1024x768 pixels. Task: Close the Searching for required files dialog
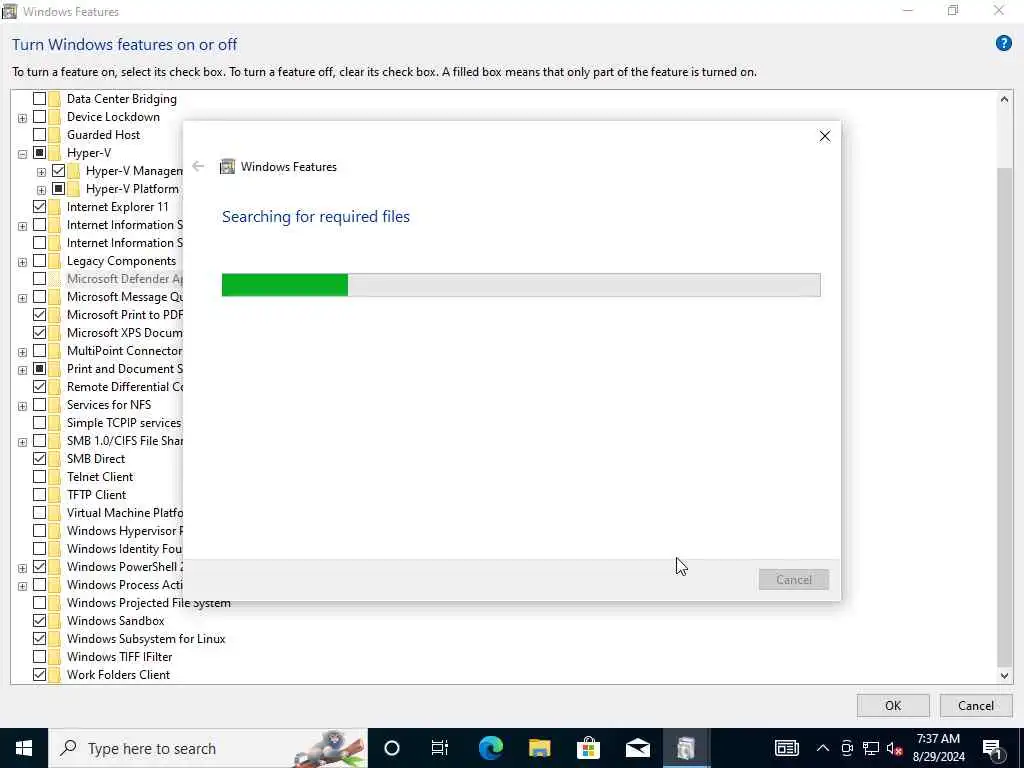(x=824, y=136)
